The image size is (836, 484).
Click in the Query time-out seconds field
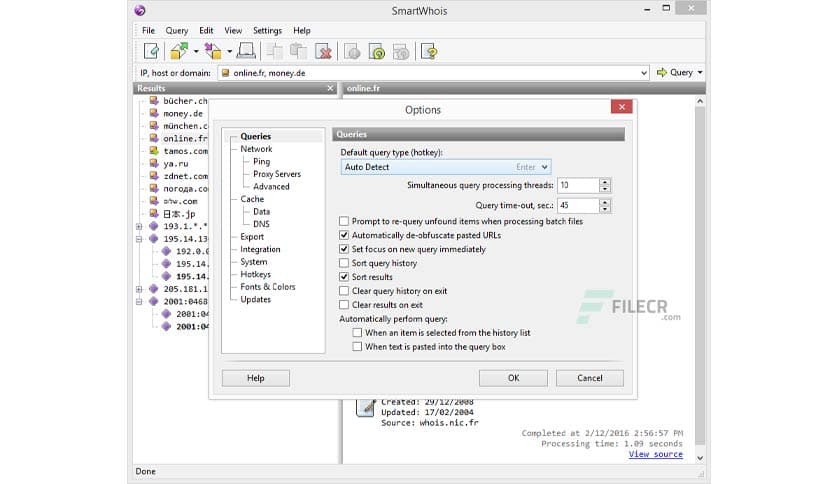click(x=578, y=205)
